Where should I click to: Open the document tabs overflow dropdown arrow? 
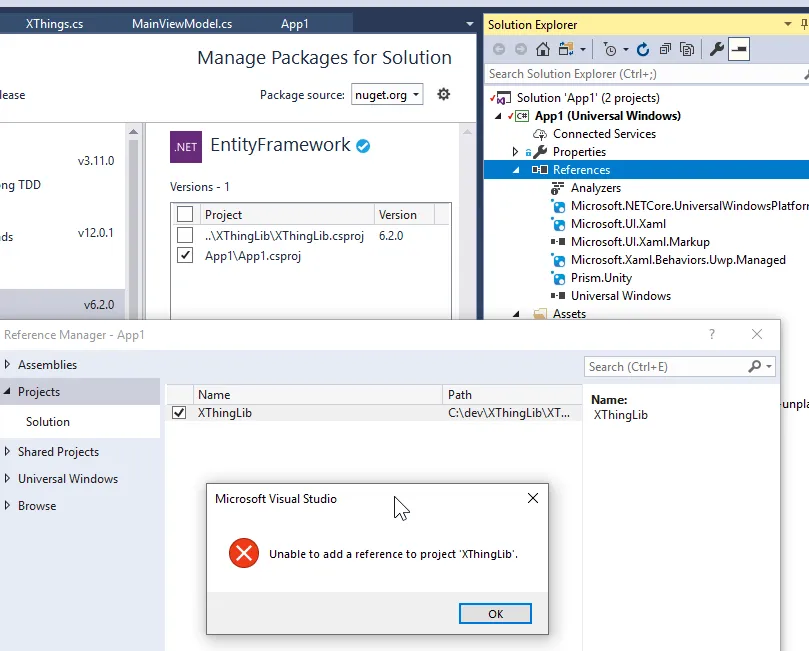tap(470, 24)
